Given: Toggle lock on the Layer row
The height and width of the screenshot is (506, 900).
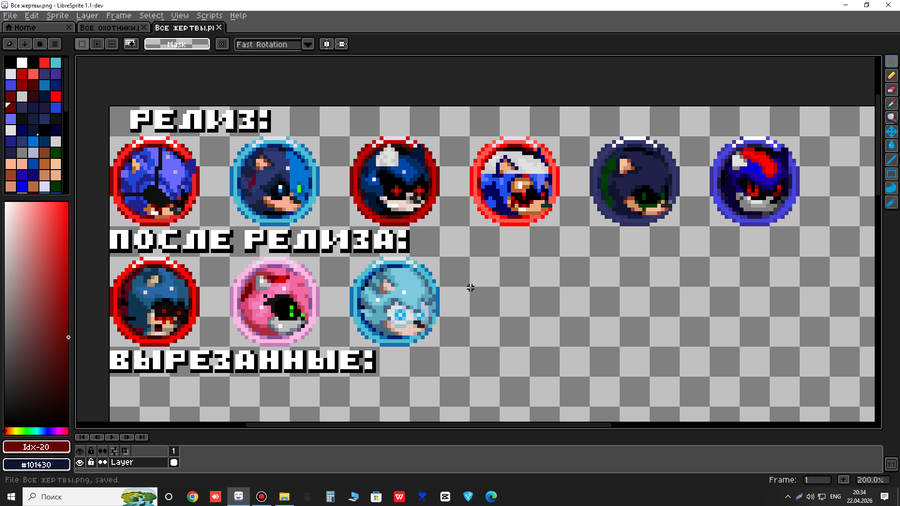Looking at the screenshot, I should tap(91, 462).
